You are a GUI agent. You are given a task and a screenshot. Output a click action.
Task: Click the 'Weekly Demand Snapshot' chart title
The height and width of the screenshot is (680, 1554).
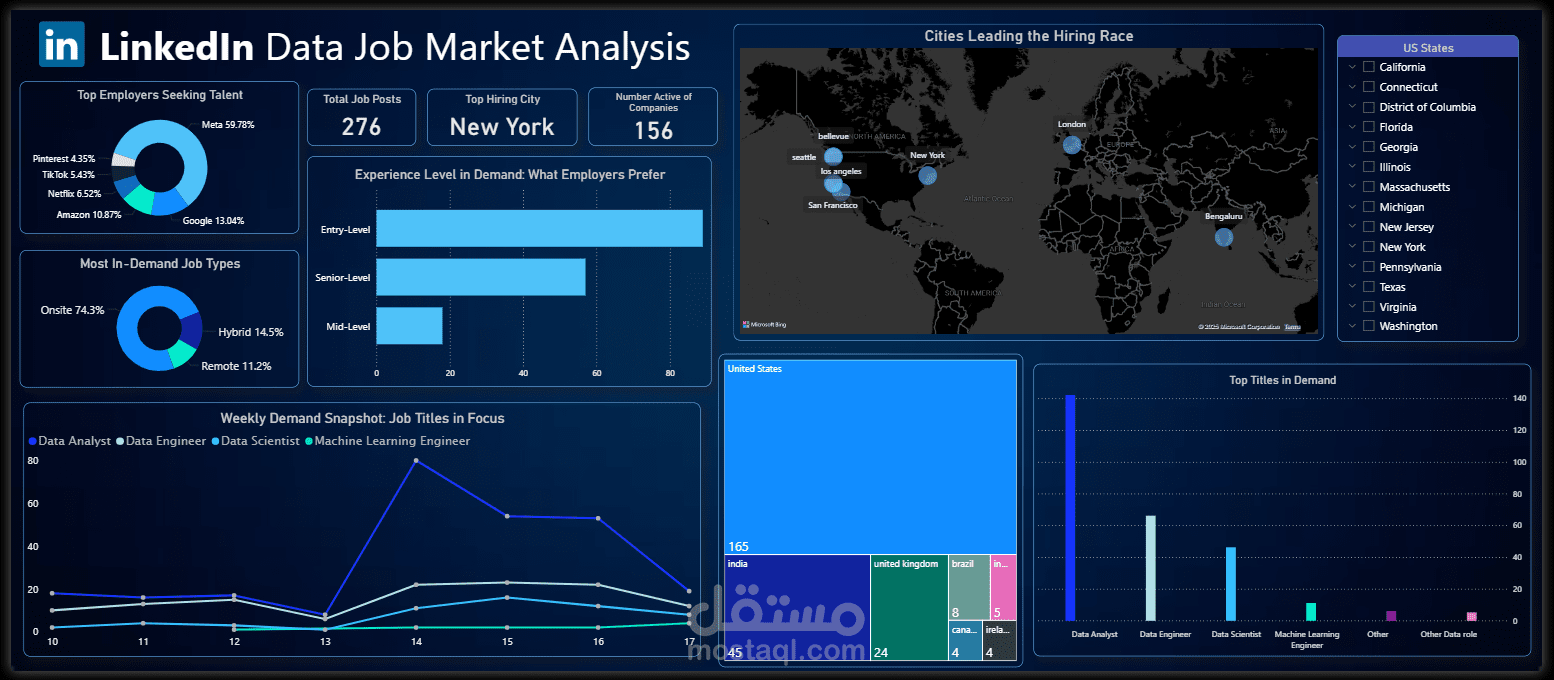tap(362, 419)
